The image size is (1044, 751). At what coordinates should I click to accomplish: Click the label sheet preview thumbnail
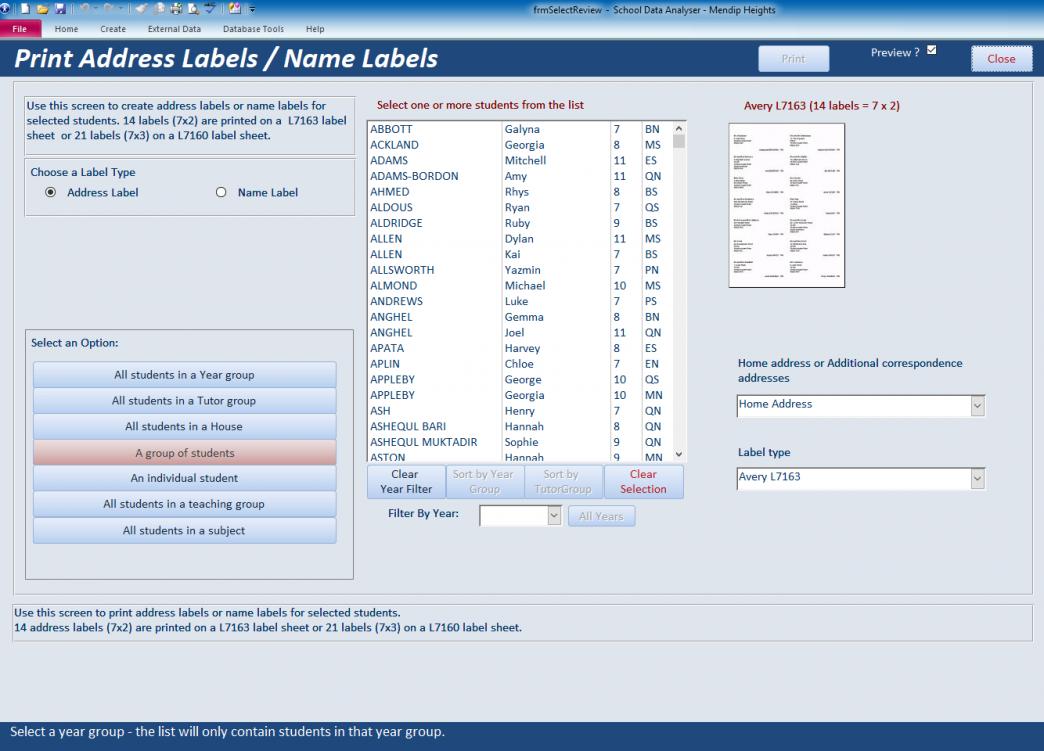pyautogui.click(x=786, y=205)
